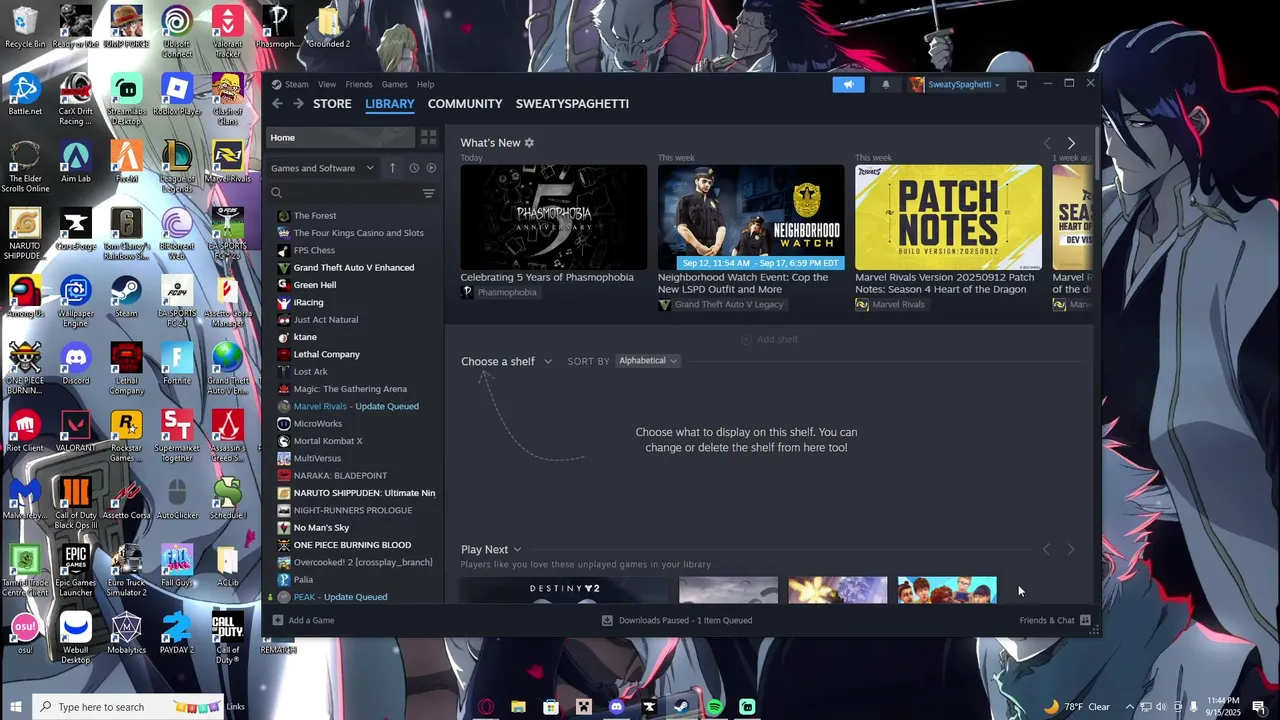
Task: Click the Home button in library sidebar
Action: [x=339, y=137]
